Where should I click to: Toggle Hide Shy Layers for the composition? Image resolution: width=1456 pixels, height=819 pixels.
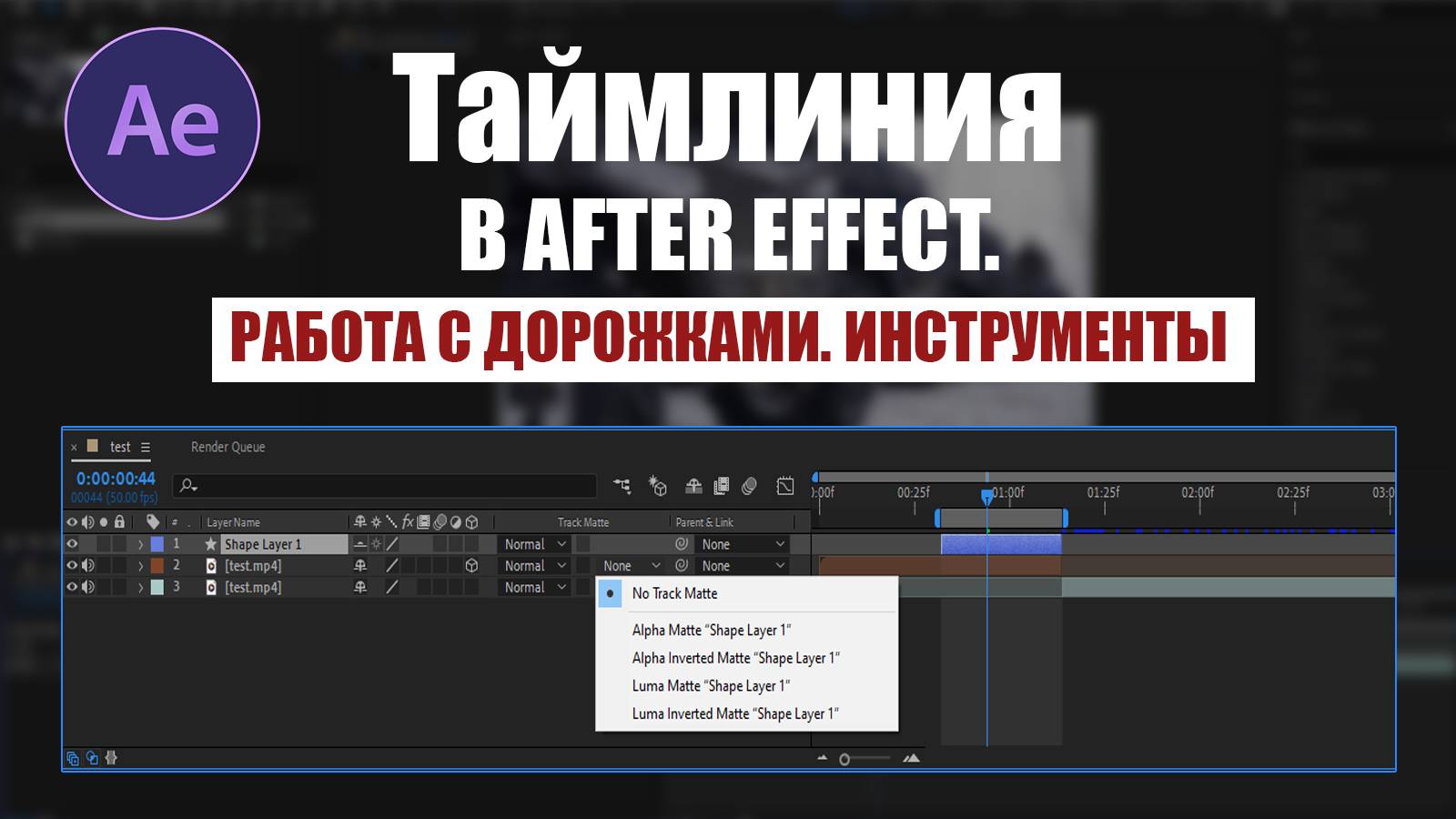(x=693, y=487)
